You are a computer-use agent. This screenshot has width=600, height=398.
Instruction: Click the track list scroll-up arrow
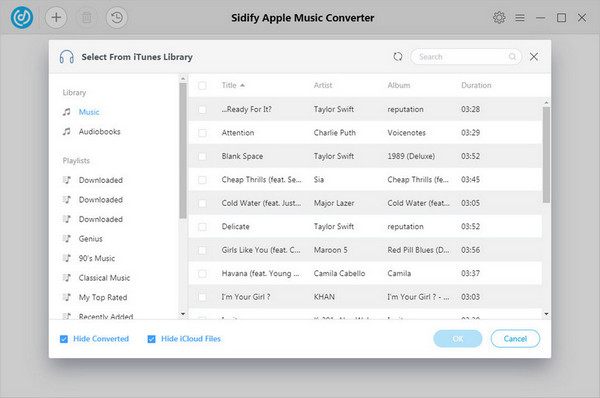tap(546, 103)
